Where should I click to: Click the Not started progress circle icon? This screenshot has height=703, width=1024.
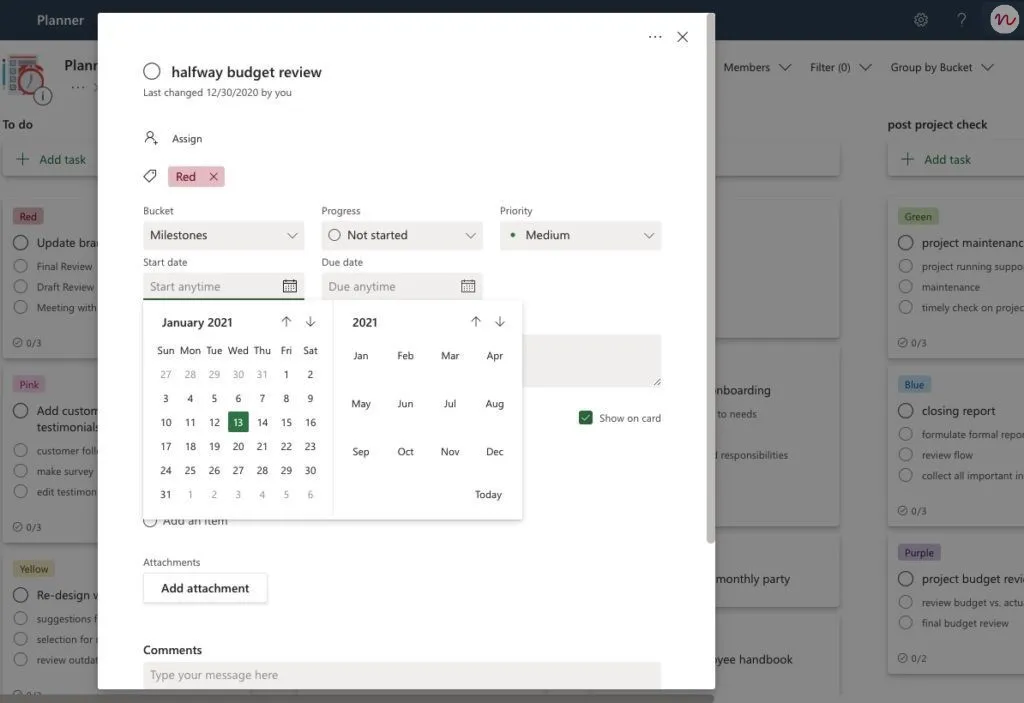tap(334, 235)
